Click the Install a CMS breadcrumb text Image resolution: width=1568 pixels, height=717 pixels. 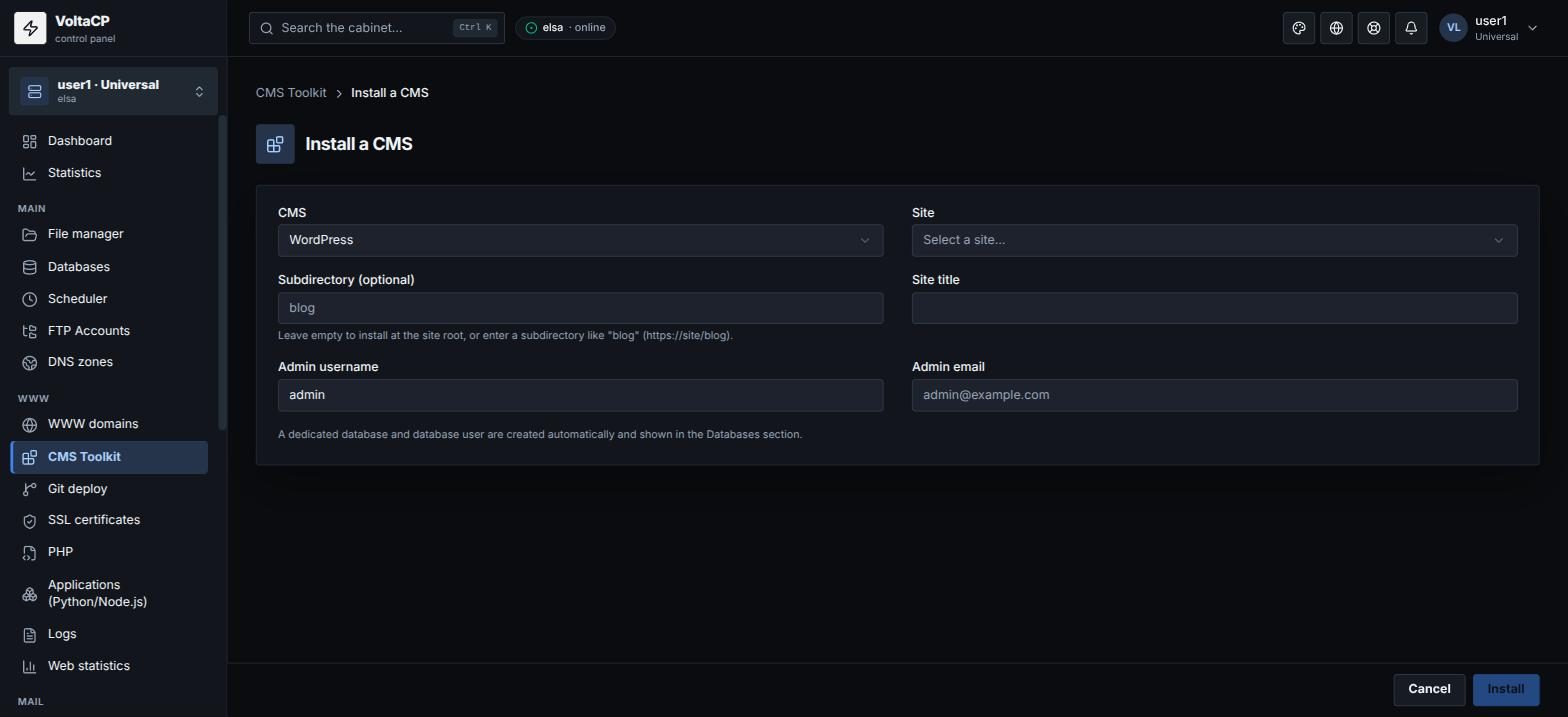390,93
